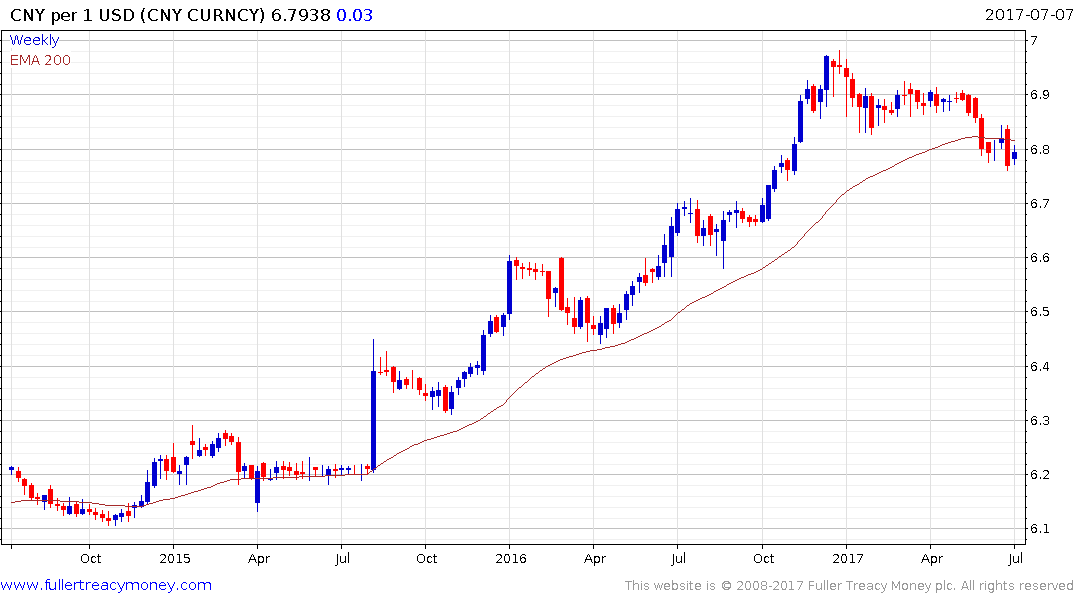Click the y-axis label 6.8
Viewport: 1075px width, 600px height.
point(1040,149)
